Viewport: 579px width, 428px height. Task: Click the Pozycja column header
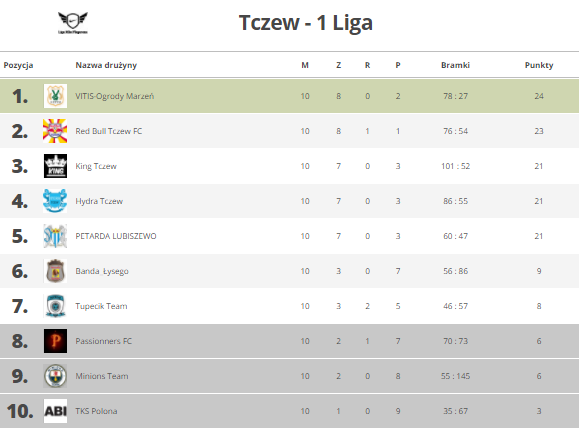coord(18,65)
